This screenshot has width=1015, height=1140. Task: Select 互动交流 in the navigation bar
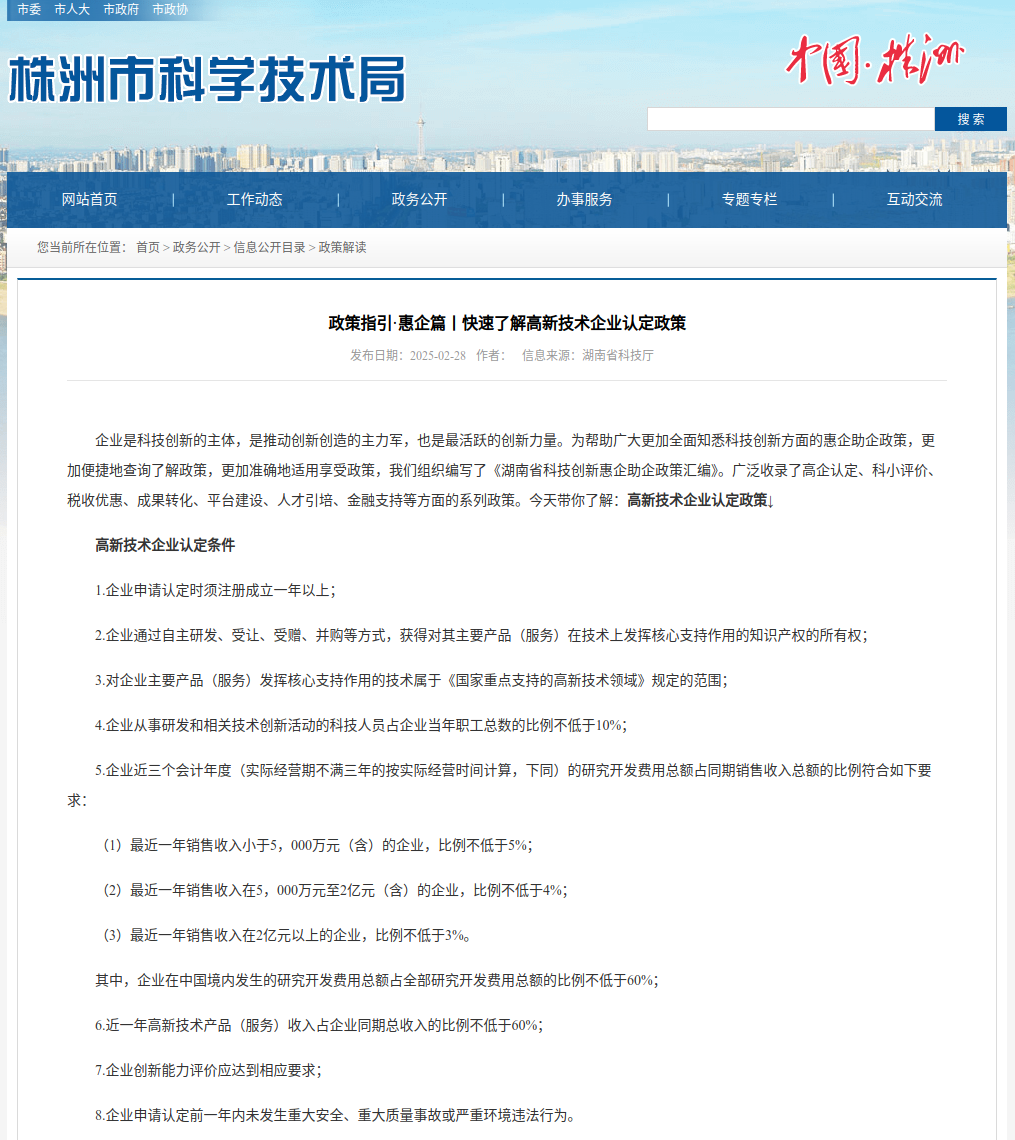pos(915,199)
